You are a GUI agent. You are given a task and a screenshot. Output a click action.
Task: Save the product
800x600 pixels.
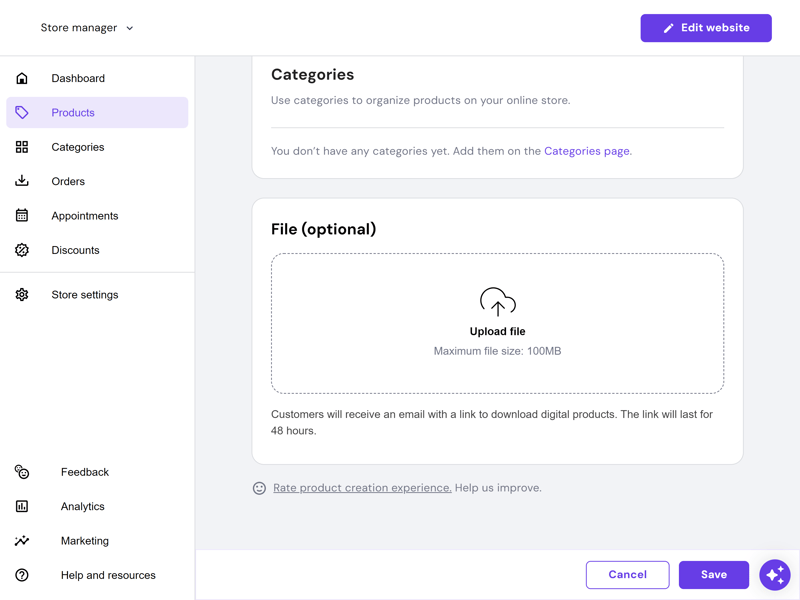coord(713,574)
